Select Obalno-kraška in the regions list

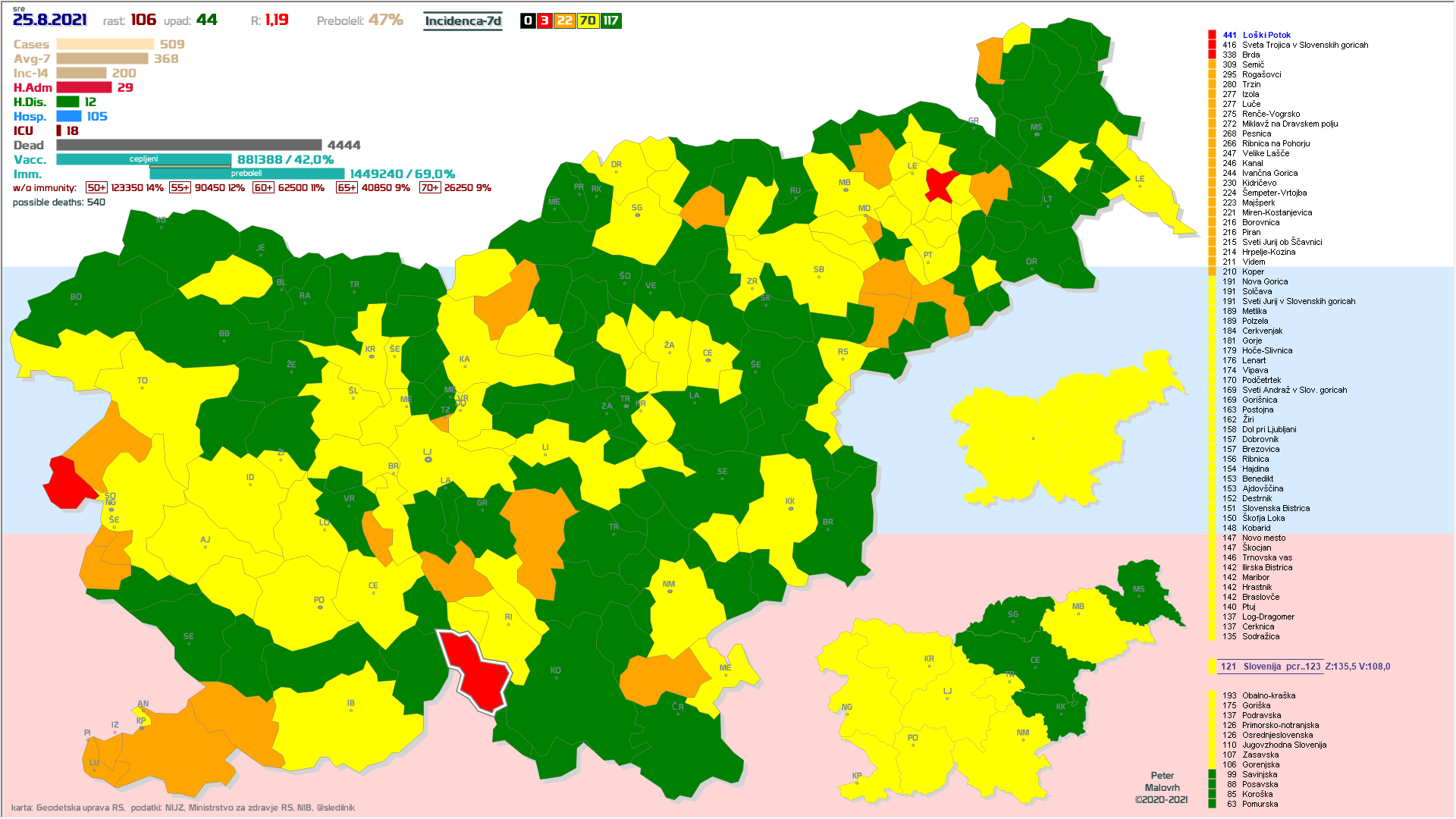[x=1268, y=695]
